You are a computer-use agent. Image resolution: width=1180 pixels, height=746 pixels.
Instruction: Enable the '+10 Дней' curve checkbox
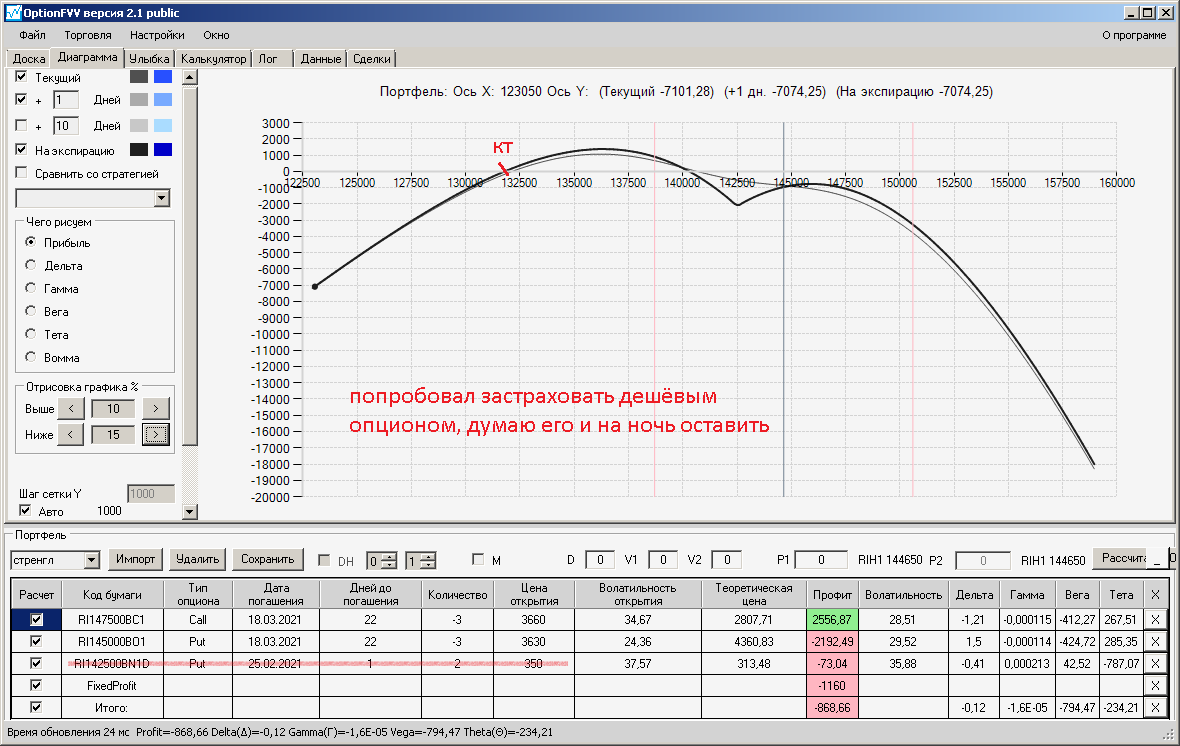22,126
